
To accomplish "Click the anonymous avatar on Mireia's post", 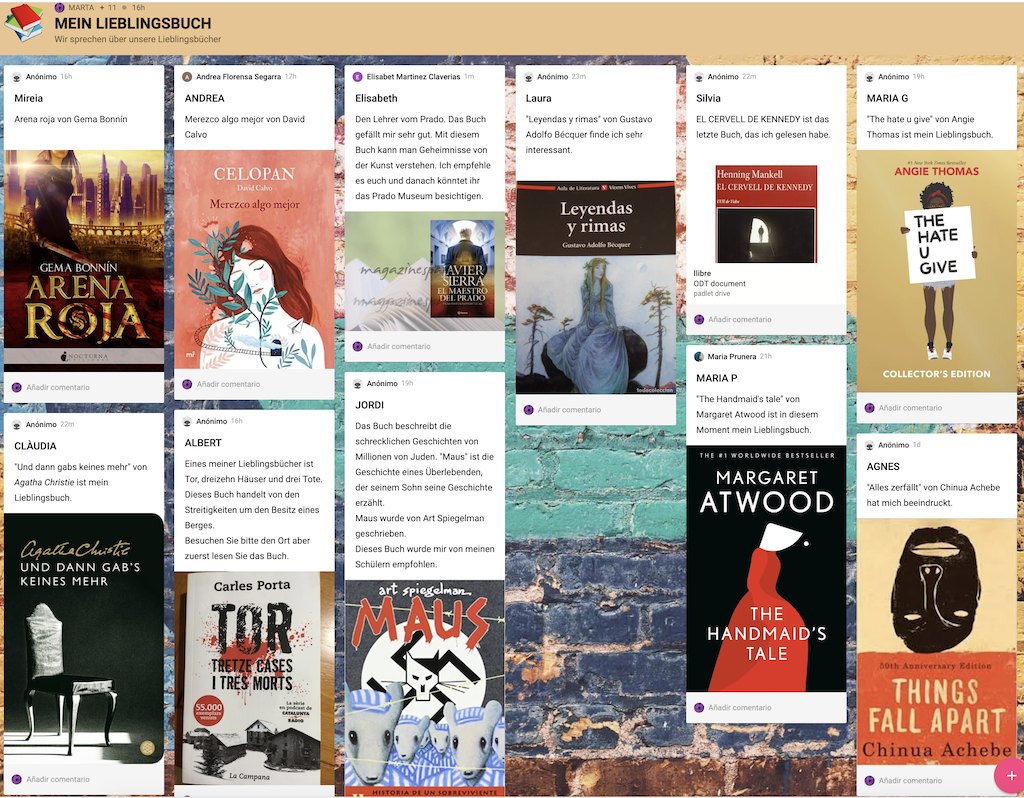I will [x=17, y=76].
